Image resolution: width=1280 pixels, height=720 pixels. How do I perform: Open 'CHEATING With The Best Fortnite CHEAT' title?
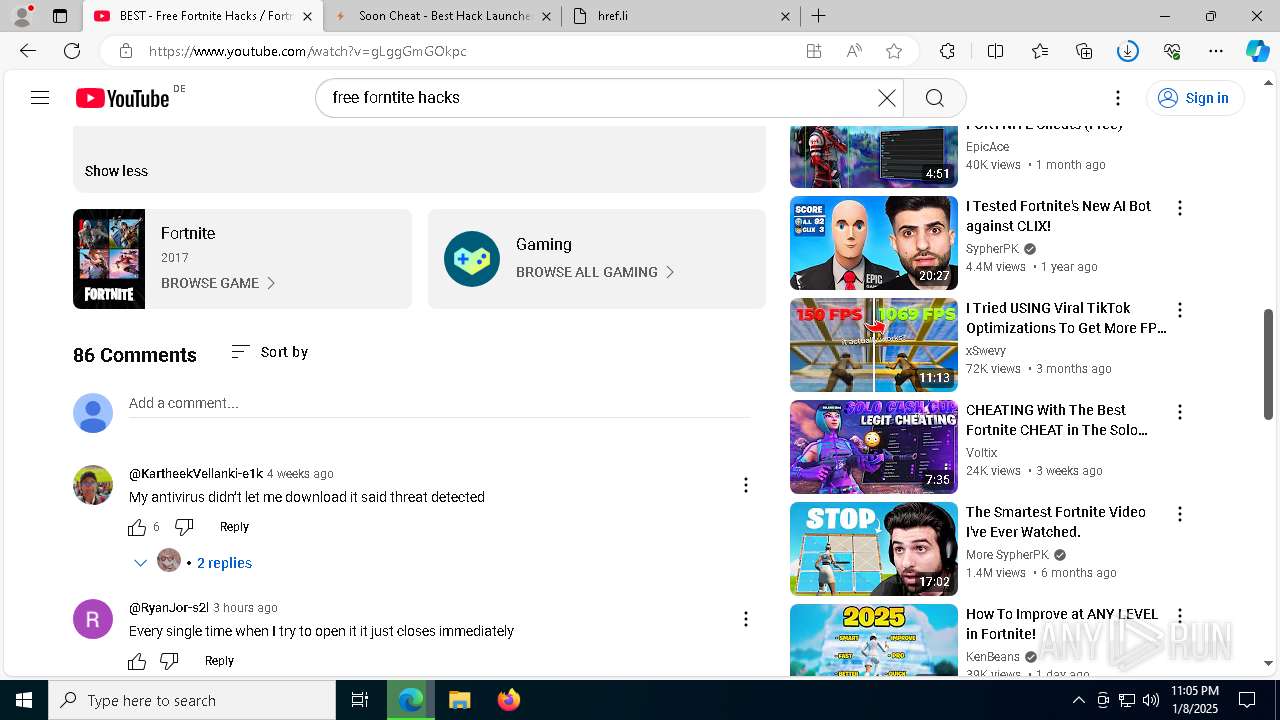click(x=1057, y=420)
